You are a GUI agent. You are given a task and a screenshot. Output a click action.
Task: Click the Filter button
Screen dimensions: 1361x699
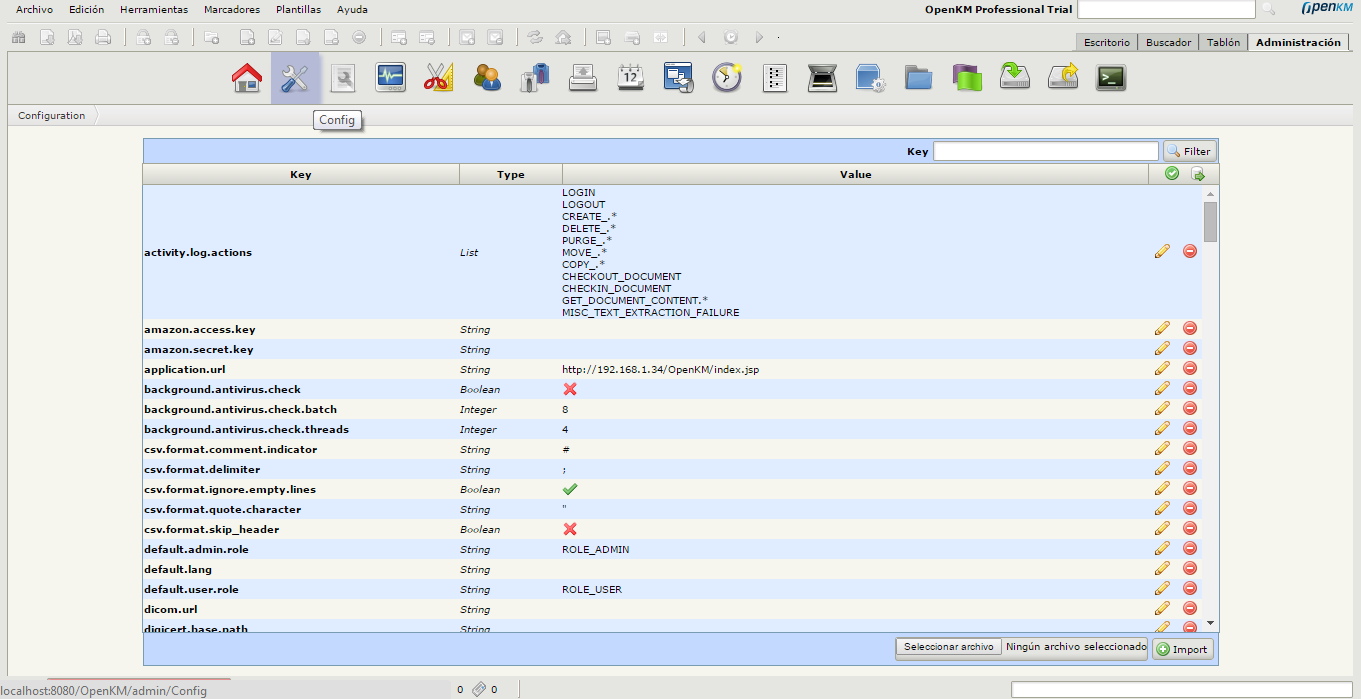1189,152
